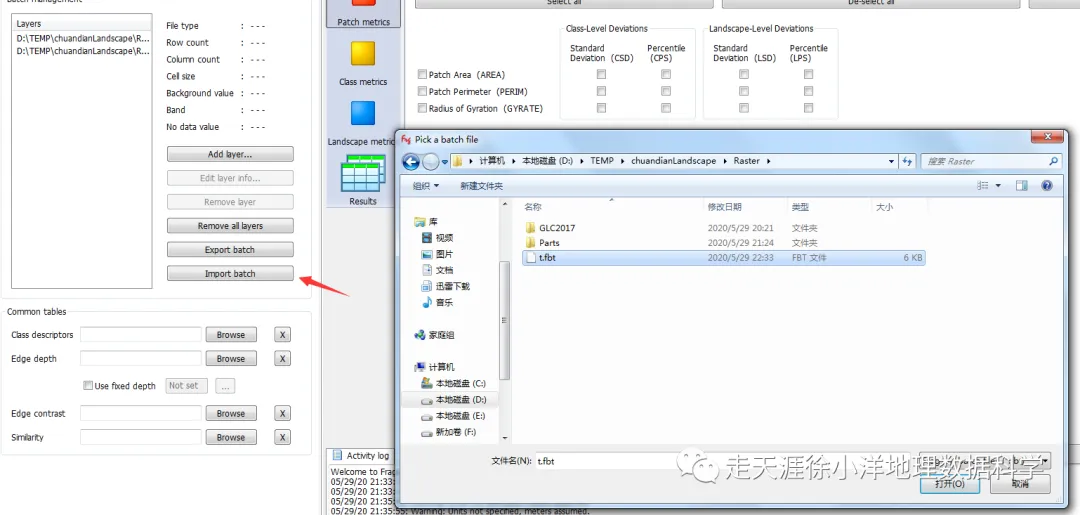
Task: Sort by 修改日期 column header
Action: click(725, 207)
